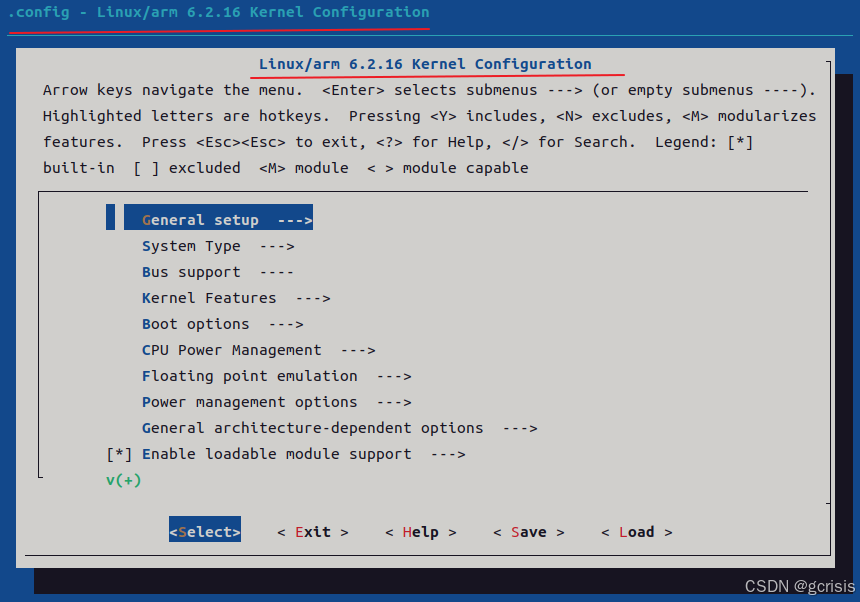Open Enable loadable module support submenu

[303, 454]
